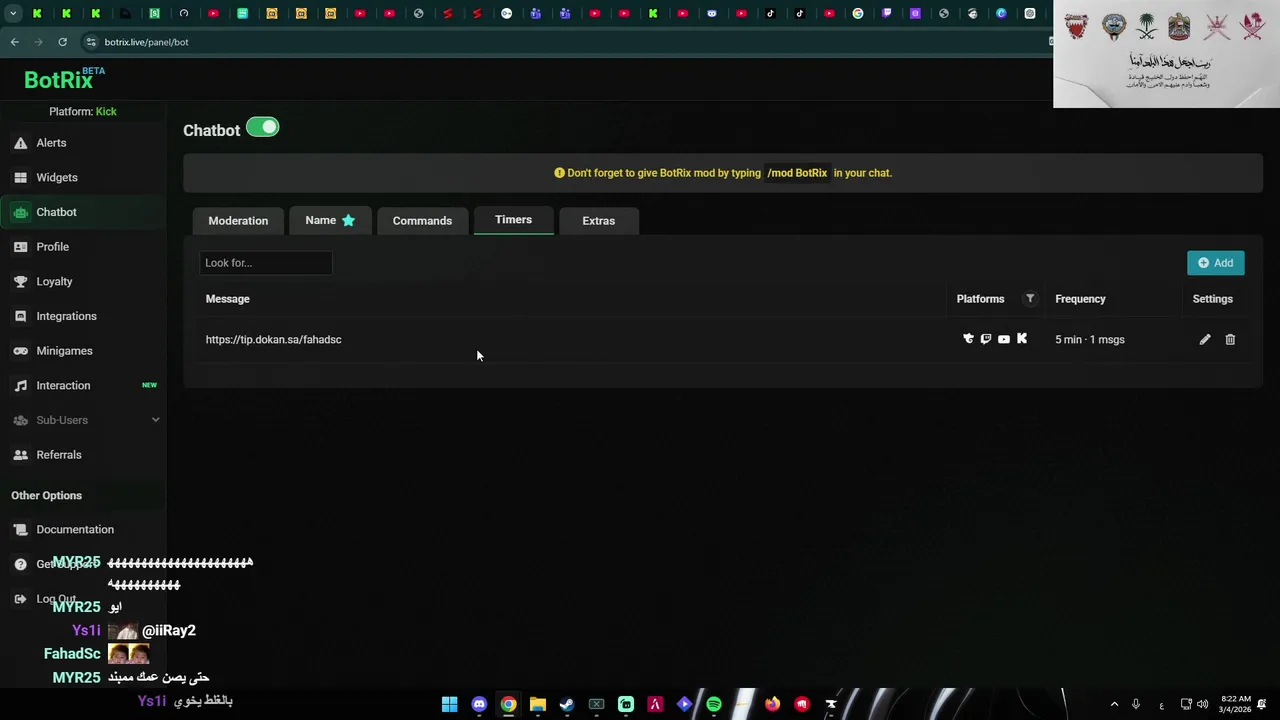The width and height of the screenshot is (1280, 720).
Task: Open the volume control in system tray
Action: click(x=1202, y=705)
